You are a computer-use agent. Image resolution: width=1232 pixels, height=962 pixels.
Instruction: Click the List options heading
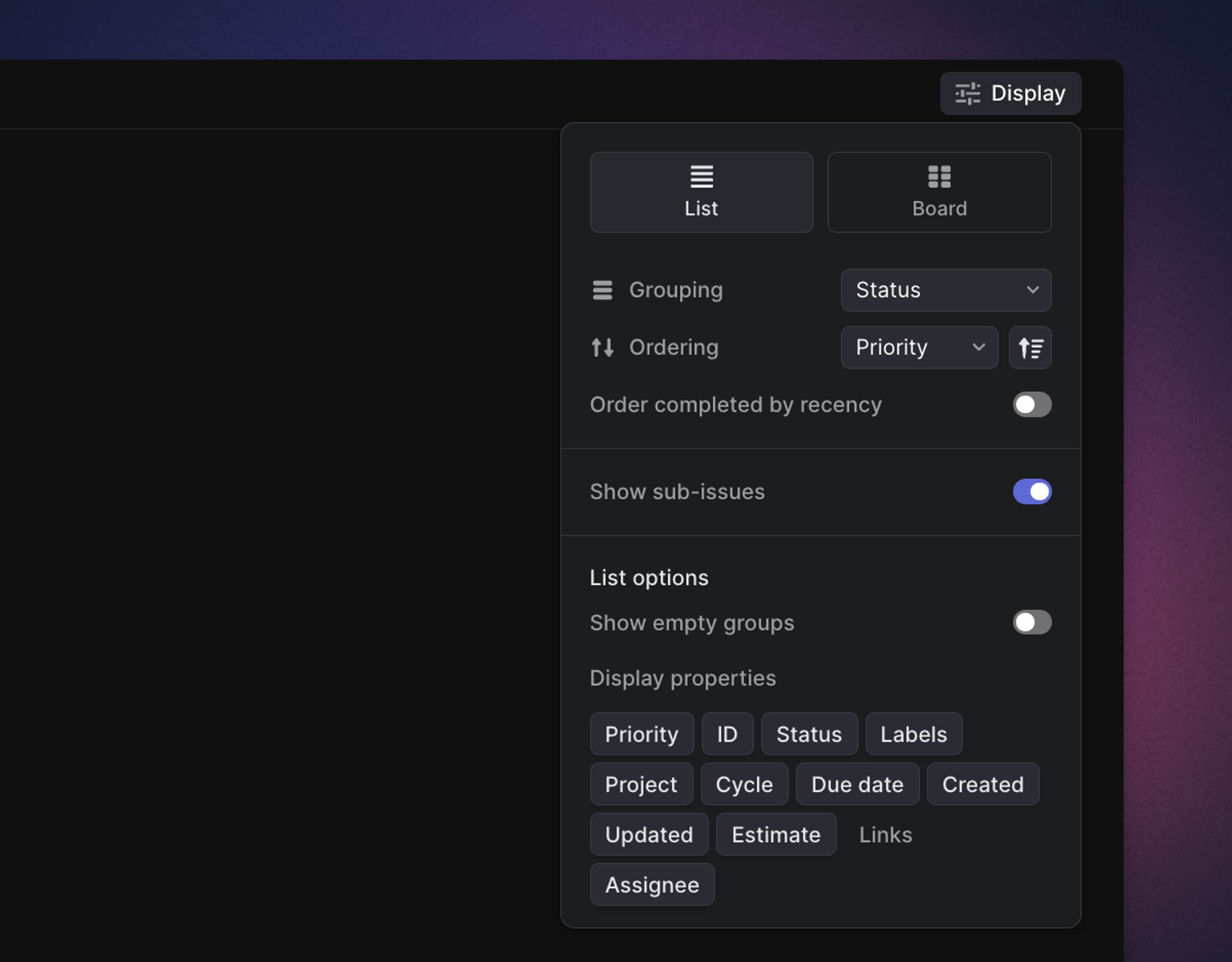pyautogui.click(x=649, y=578)
